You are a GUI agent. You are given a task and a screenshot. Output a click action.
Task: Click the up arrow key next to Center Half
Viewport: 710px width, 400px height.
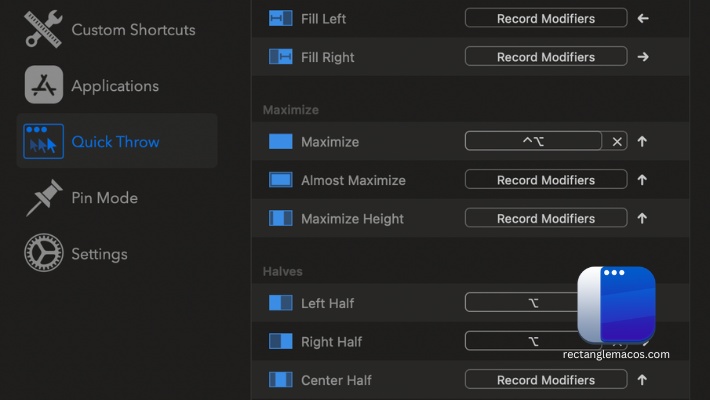point(642,380)
